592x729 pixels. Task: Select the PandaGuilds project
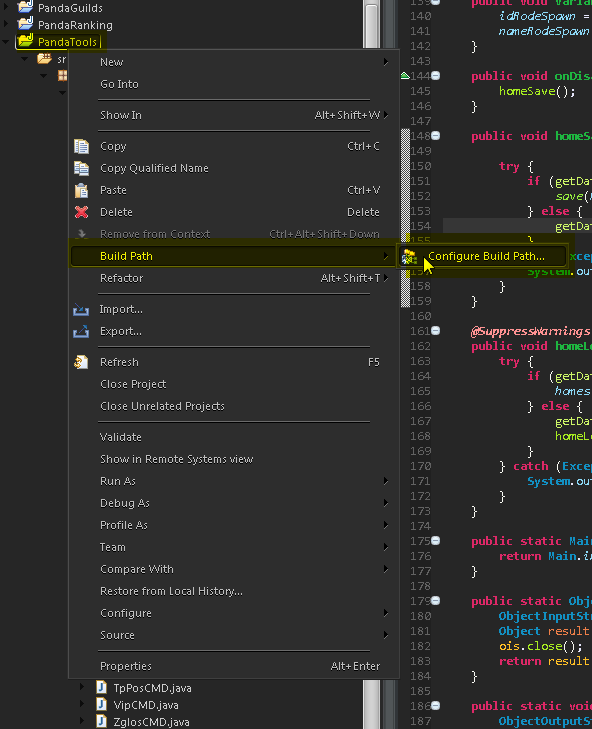[71, 8]
